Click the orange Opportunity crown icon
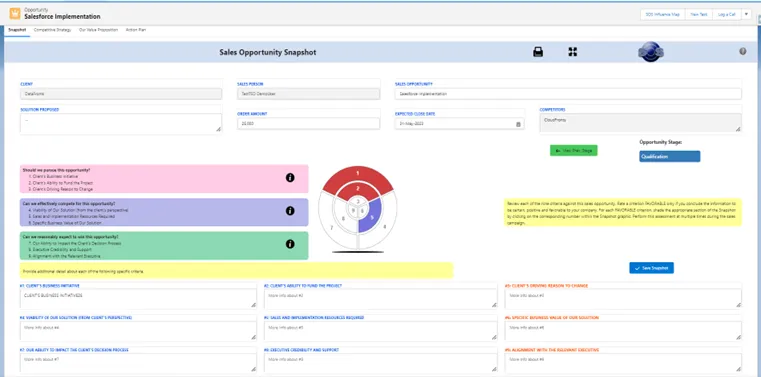This screenshot has width=761, height=377. pos(15,13)
